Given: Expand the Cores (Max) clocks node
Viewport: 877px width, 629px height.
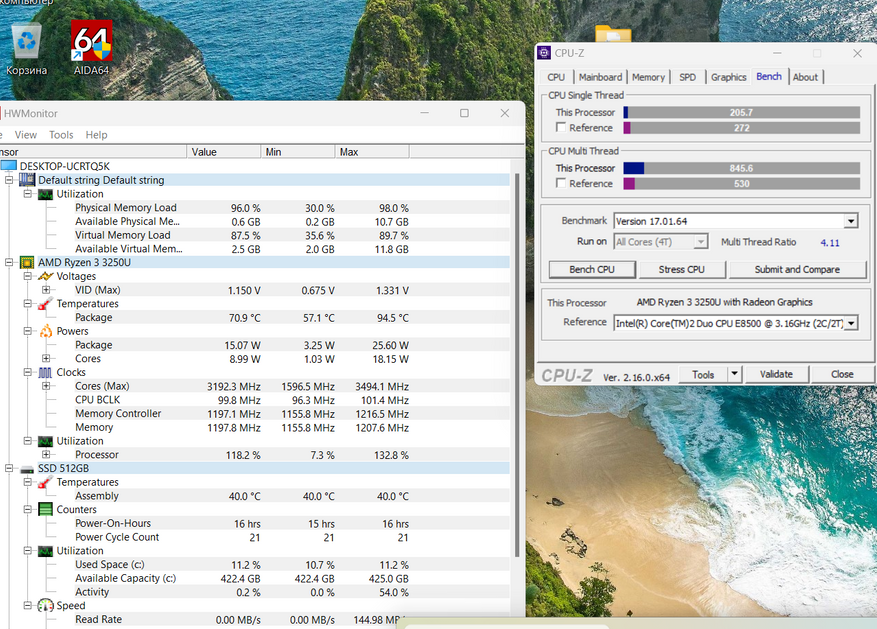Looking at the screenshot, I should click(x=46, y=386).
